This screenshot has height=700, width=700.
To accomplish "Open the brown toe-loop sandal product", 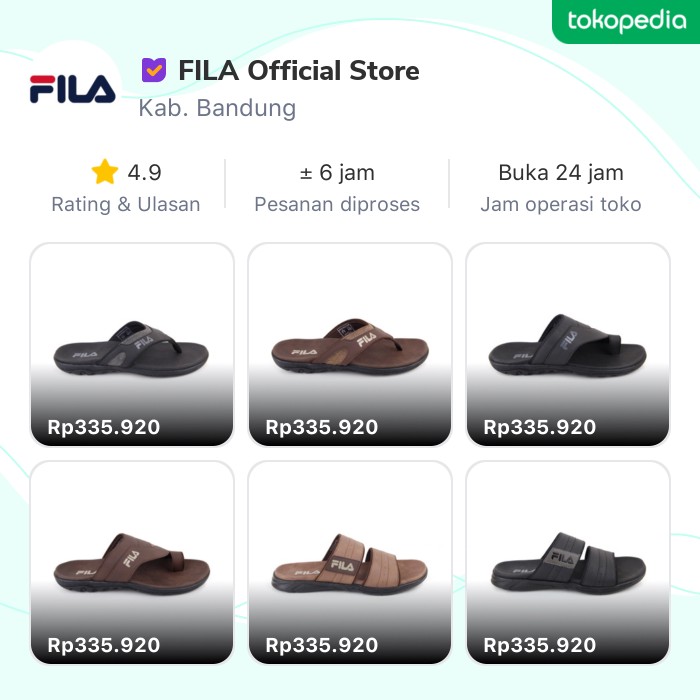I will pyautogui.click(x=132, y=561).
